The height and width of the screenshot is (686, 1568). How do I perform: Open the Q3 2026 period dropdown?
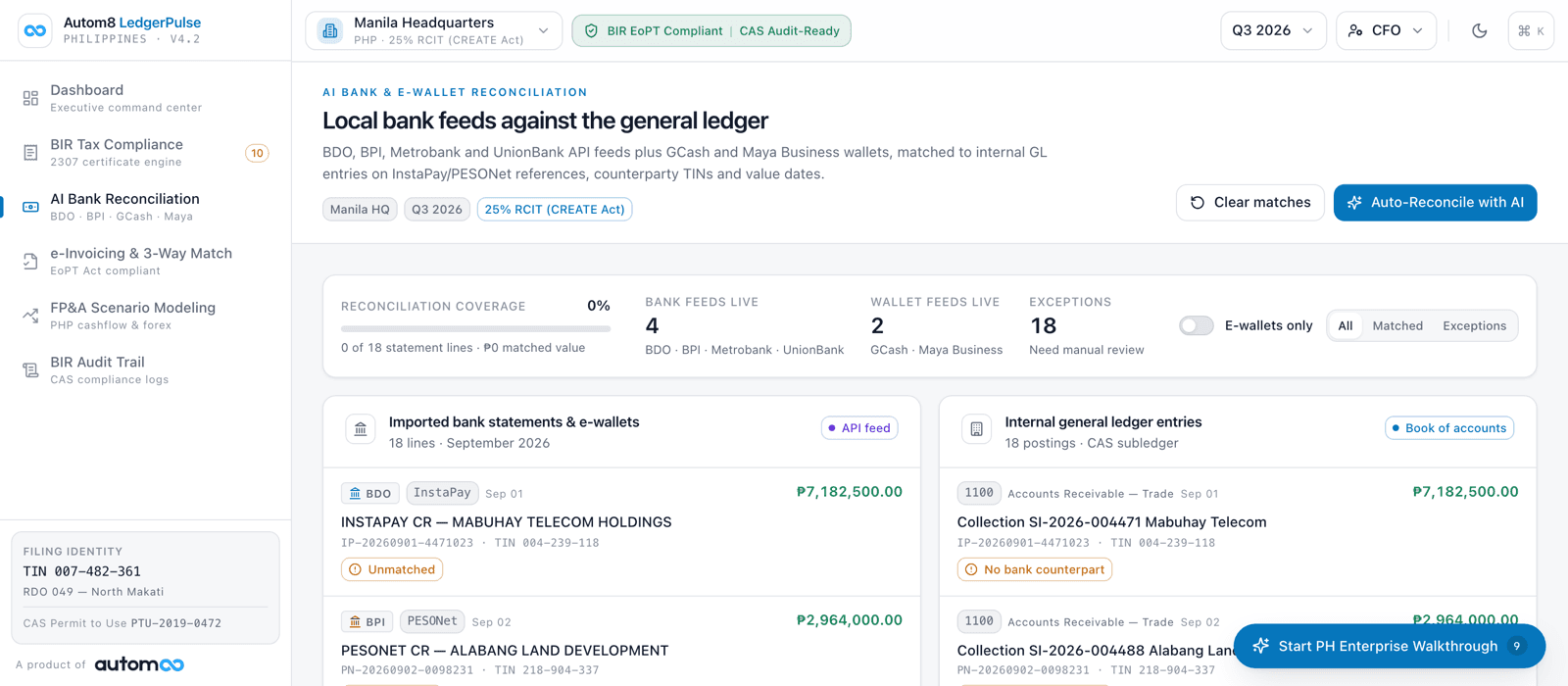coord(1273,30)
